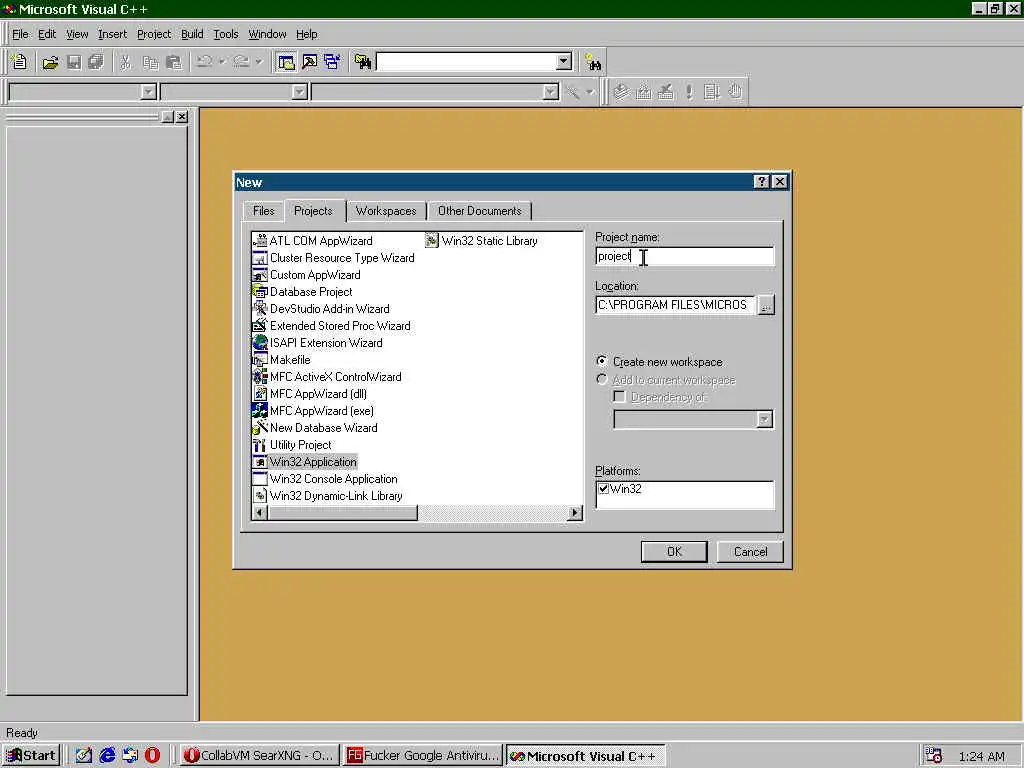The width and height of the screenshot is (1024, 768).
Task: Click the Task Scheduler tray icon
Action: [x=933, y=756]
